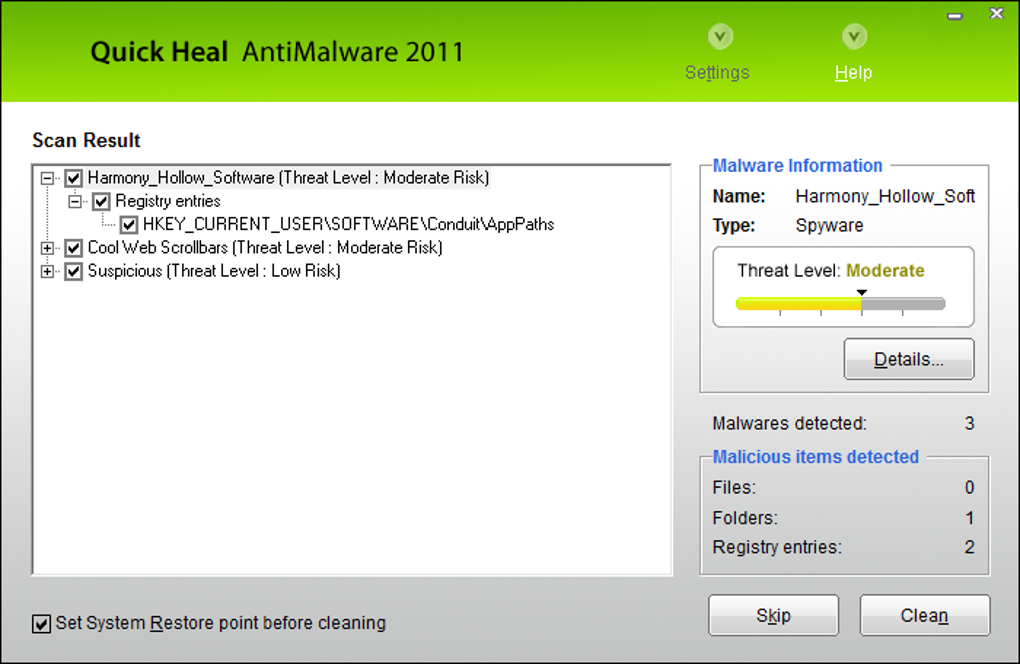Select Harmony_Hollow_Software (Threat Level : Moderate Risk) row

point(288,178)
